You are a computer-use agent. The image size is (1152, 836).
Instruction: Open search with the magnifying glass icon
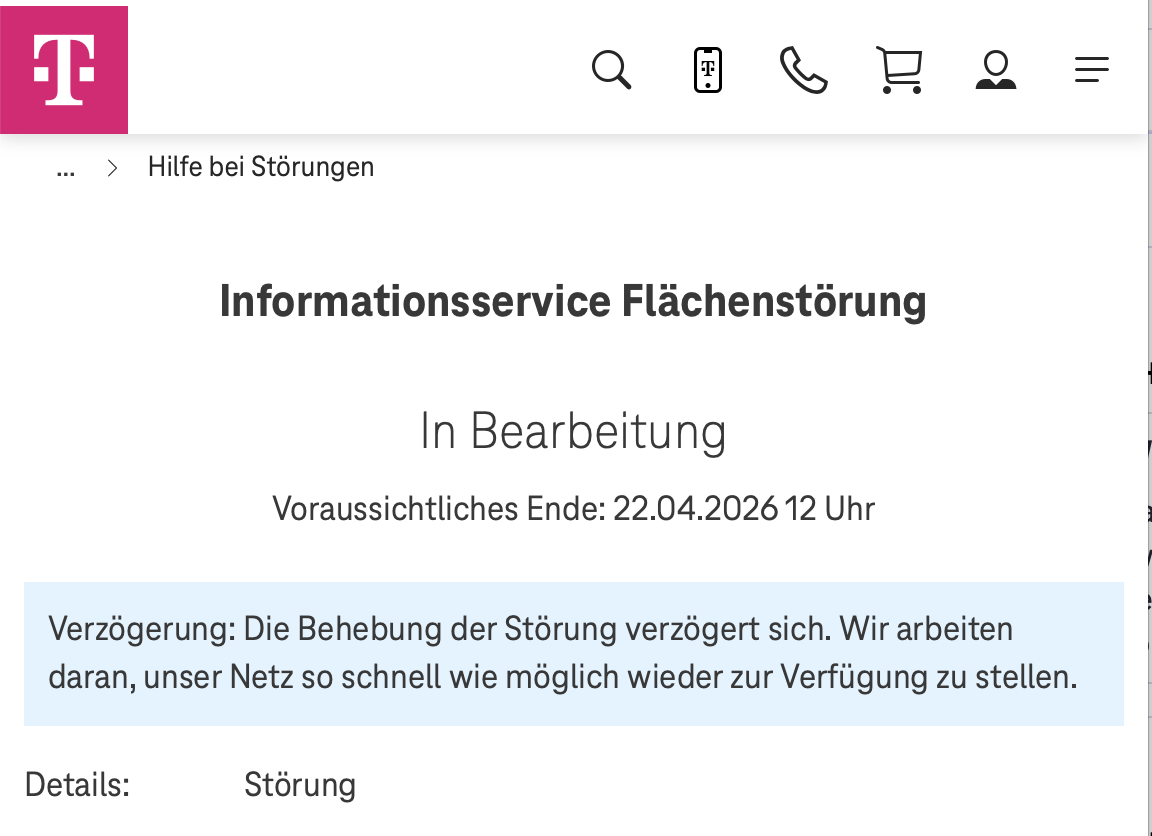pyautogui.click(x=611, y=71)
